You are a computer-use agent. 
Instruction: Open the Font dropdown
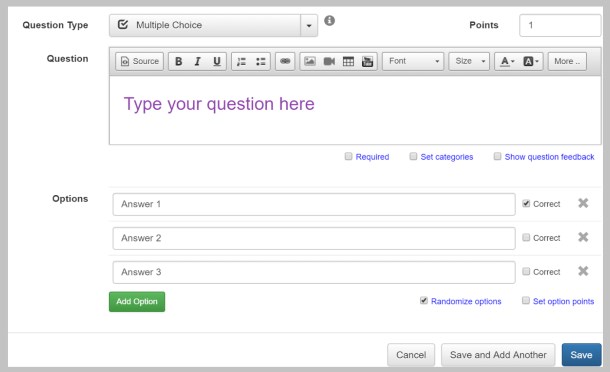pyautogui.click(x=413, y=61)
